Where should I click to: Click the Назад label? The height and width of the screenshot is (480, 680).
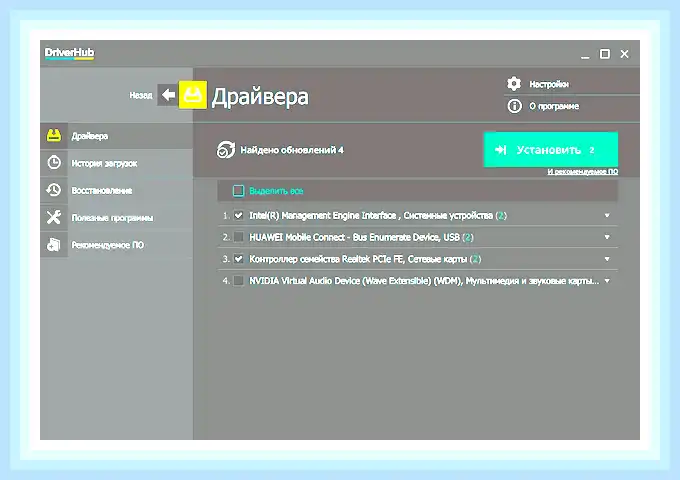(141, 95)
